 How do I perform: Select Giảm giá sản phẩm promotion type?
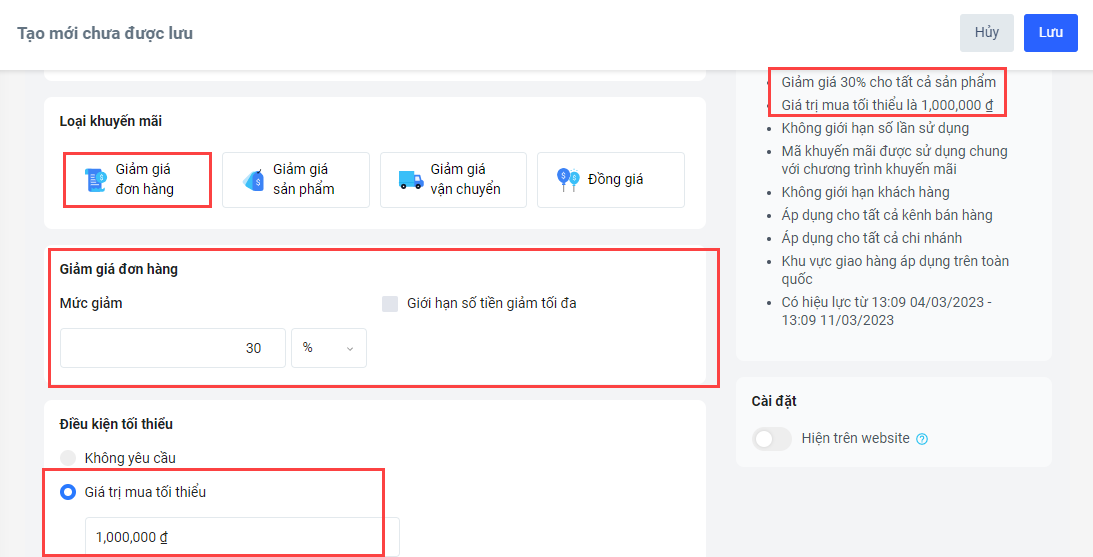(x=296, y=180)
